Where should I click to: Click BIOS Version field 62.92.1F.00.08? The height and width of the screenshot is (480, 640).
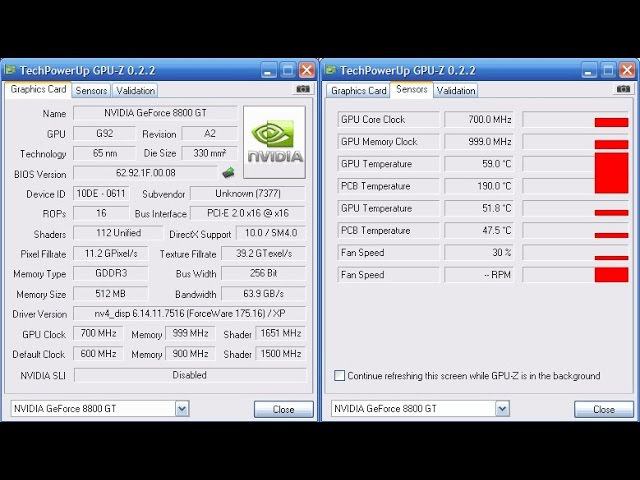pos(146,173)
